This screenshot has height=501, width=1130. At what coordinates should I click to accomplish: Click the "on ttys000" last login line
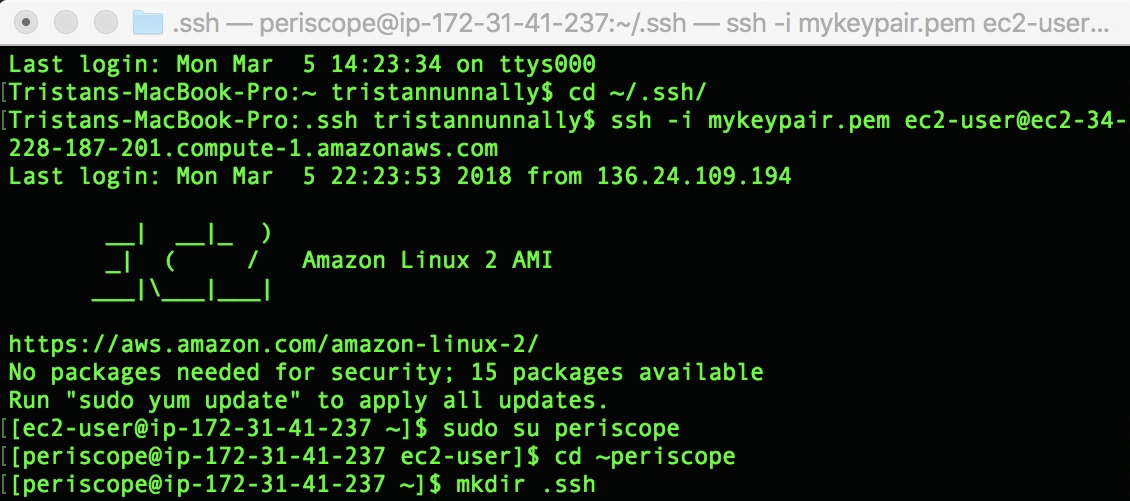click(x=302, y=64)
